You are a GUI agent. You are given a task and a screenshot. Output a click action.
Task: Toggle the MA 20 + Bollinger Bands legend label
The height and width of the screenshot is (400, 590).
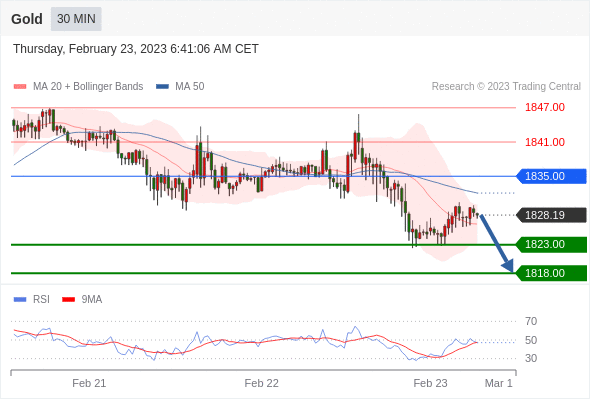click(x=88, y=87)
